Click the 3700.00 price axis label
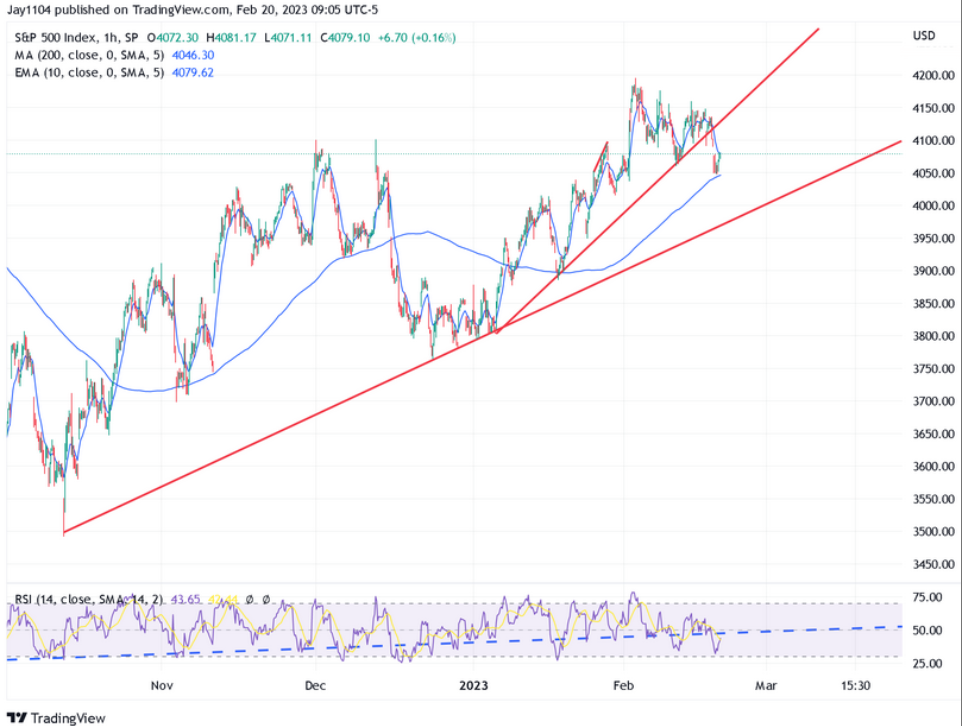Viewport: 962px width, 726px height. coord(934,401)
